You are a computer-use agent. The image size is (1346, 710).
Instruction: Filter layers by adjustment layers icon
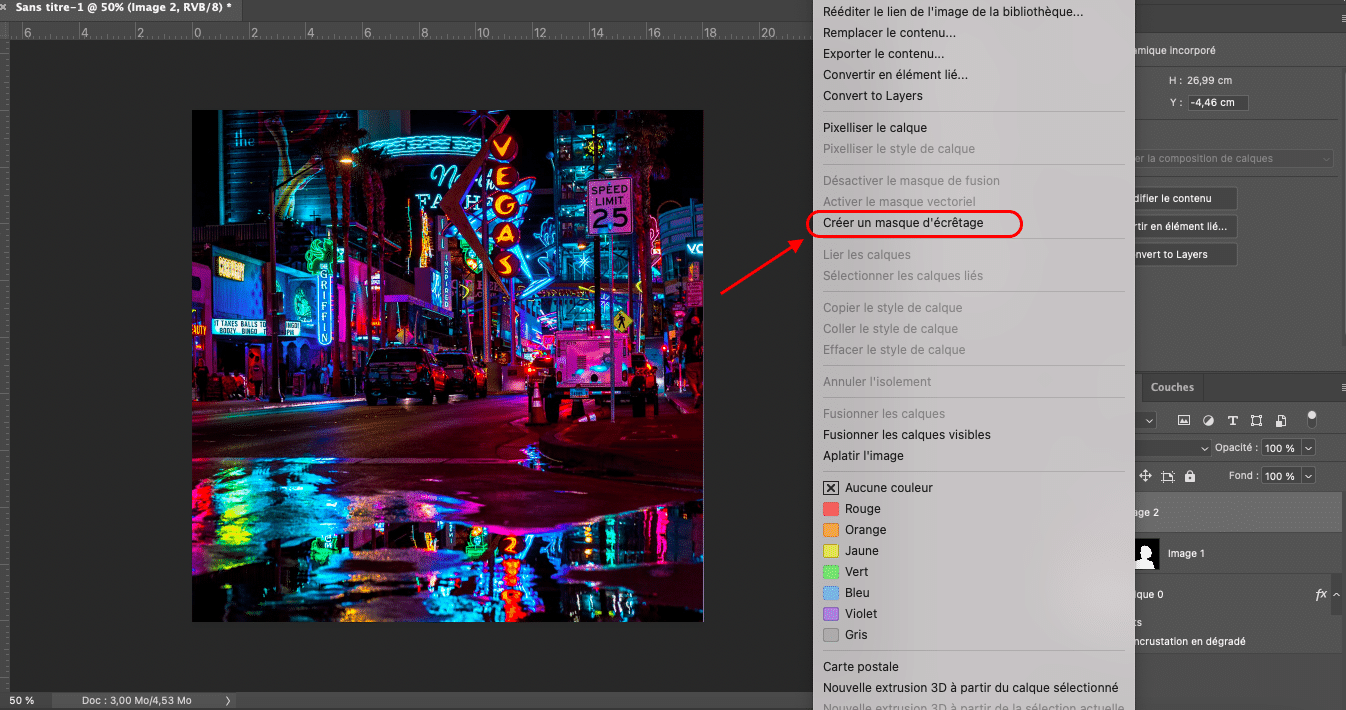pos(1208,421)
